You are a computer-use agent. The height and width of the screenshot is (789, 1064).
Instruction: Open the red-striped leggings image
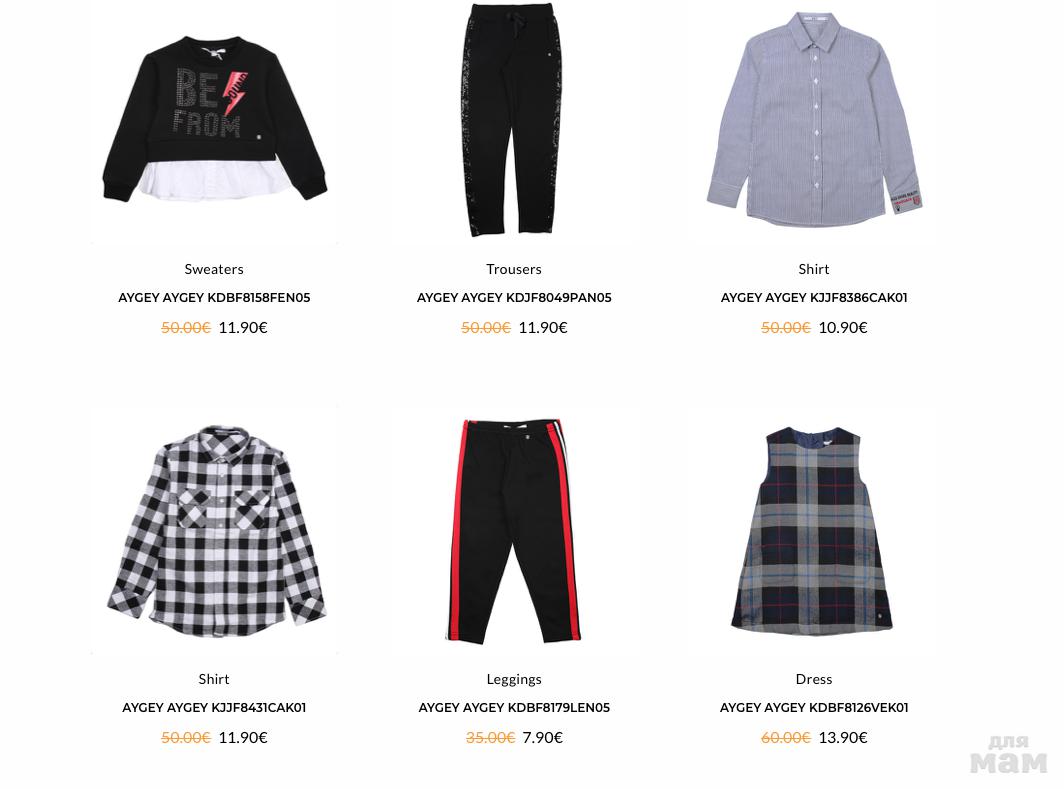(x=514, y=531)
